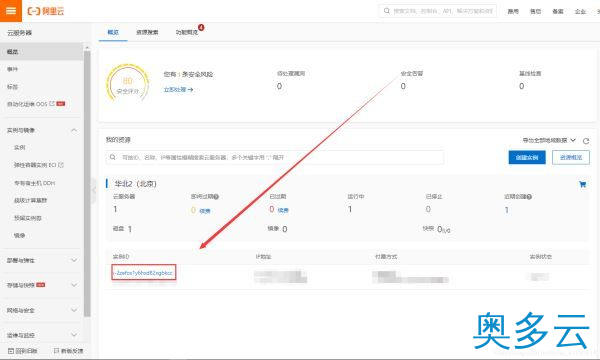
Task: Click the red badge beside 存储与快照
Action: tap(41, 285)
